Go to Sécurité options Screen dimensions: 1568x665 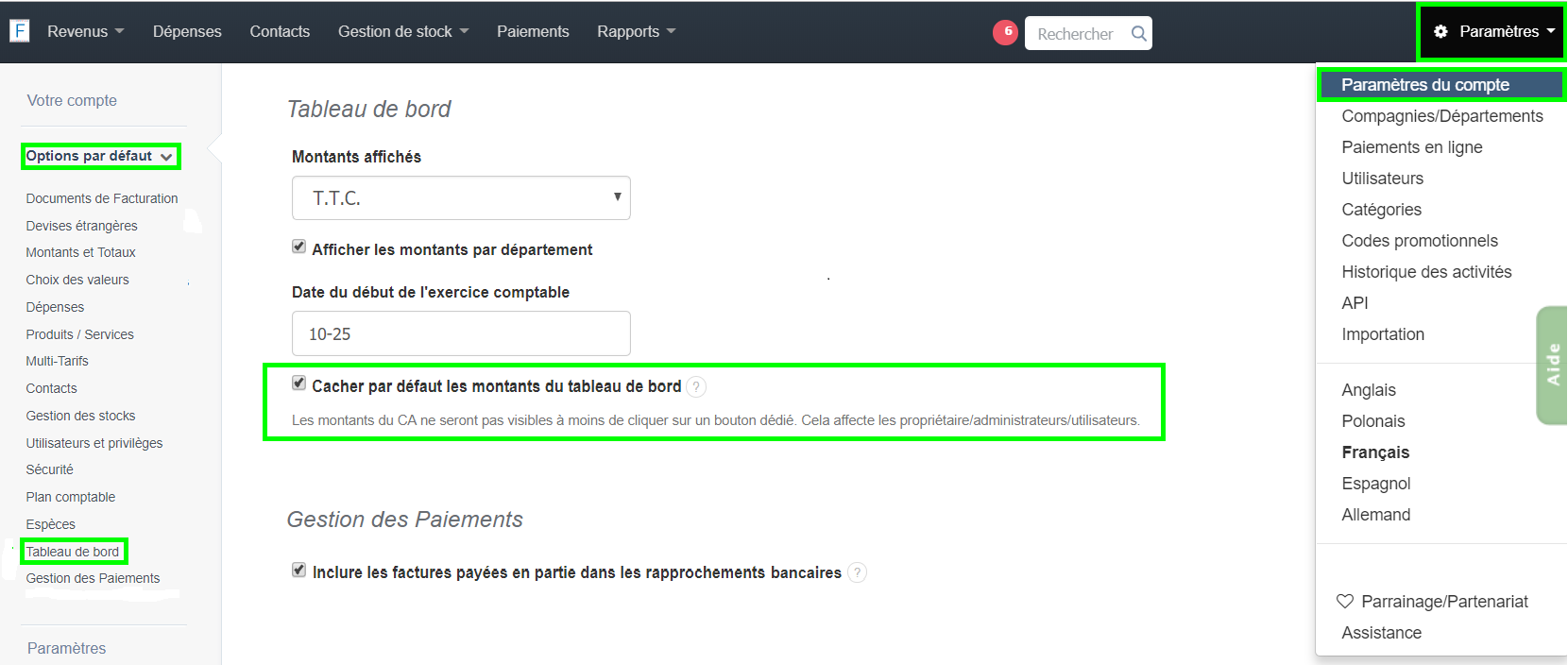[49, 469]
